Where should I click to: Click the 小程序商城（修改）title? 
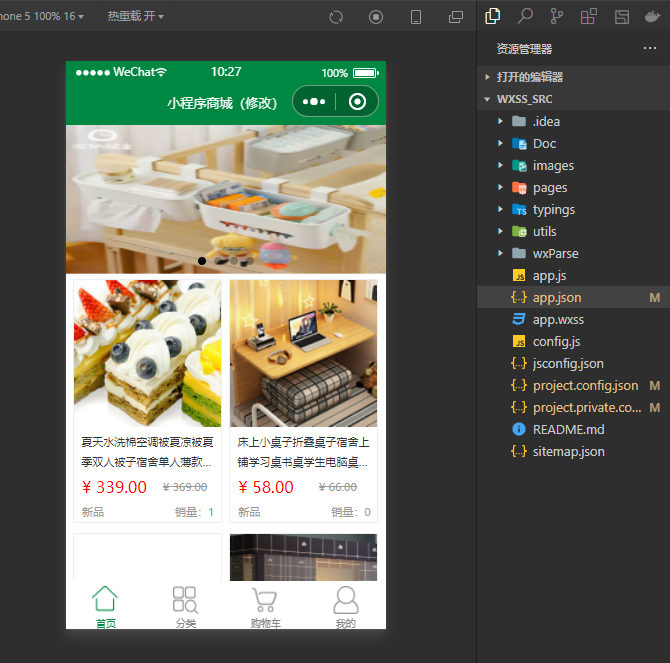coord(222,103)
